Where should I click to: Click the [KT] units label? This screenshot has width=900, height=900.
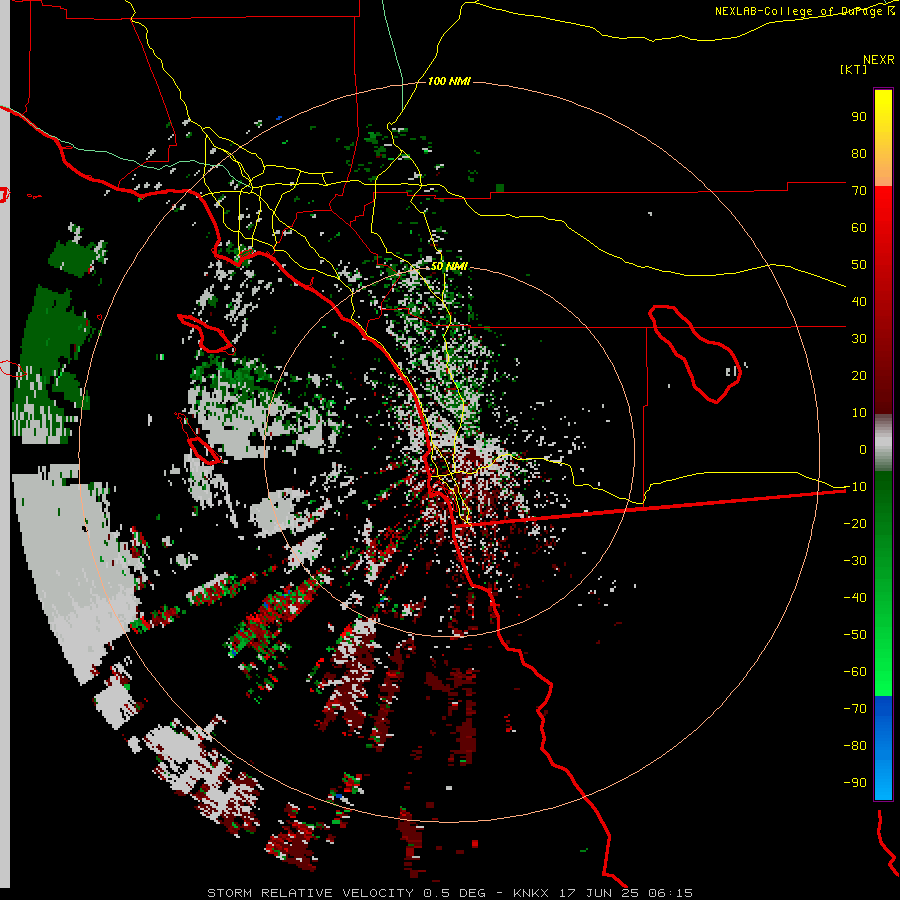point(853,69)
